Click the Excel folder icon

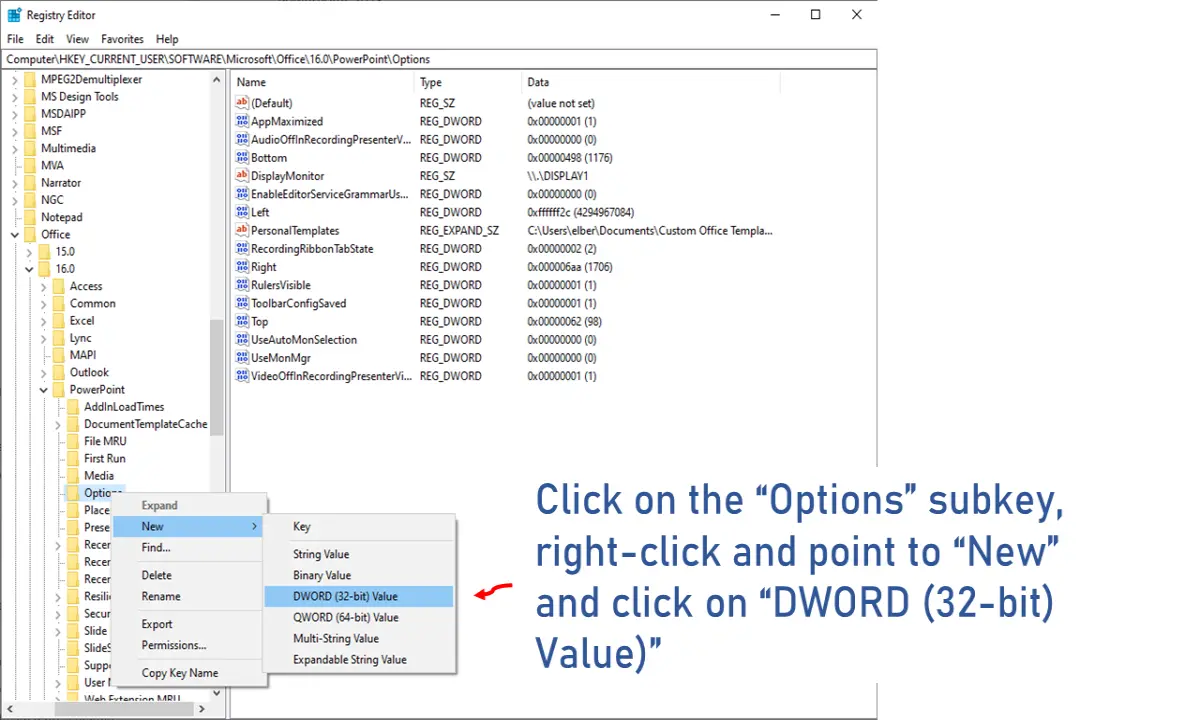pos(59,321)
